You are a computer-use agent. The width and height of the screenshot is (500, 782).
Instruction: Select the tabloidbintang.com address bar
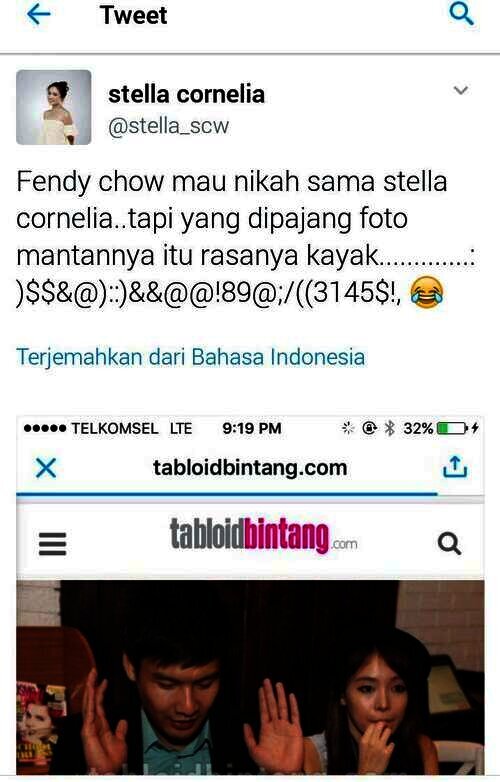click(250, 468)
